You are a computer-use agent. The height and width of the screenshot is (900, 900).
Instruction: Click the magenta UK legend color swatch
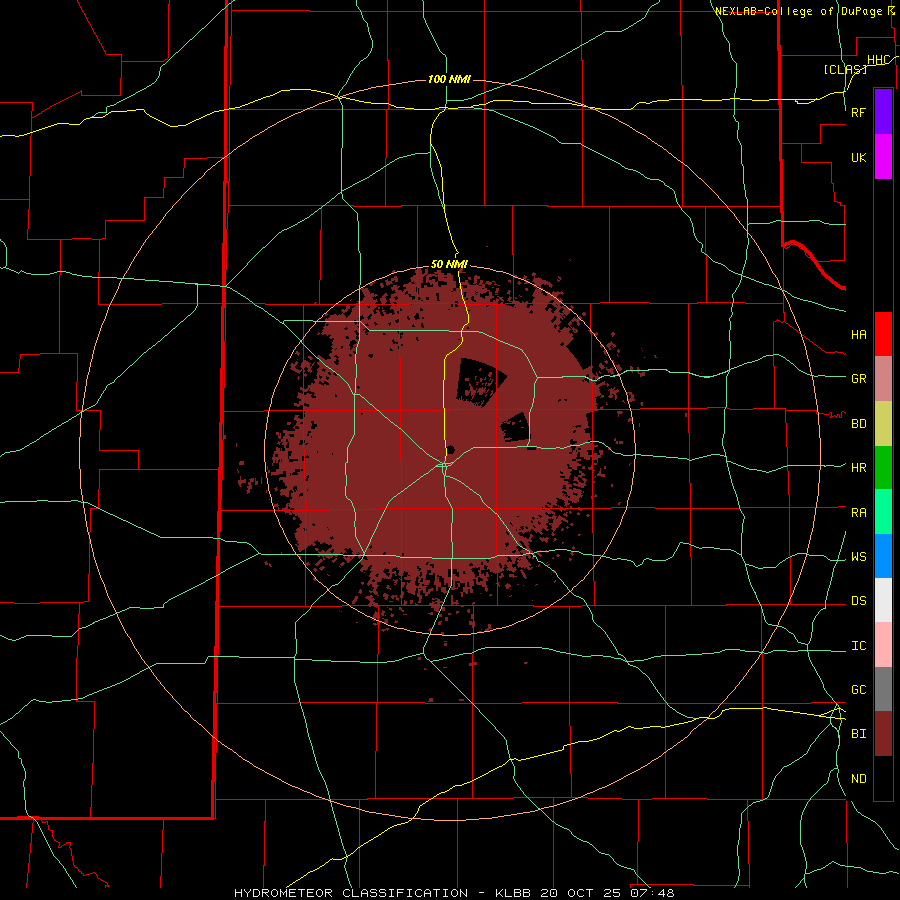click(x=883, y=157)
